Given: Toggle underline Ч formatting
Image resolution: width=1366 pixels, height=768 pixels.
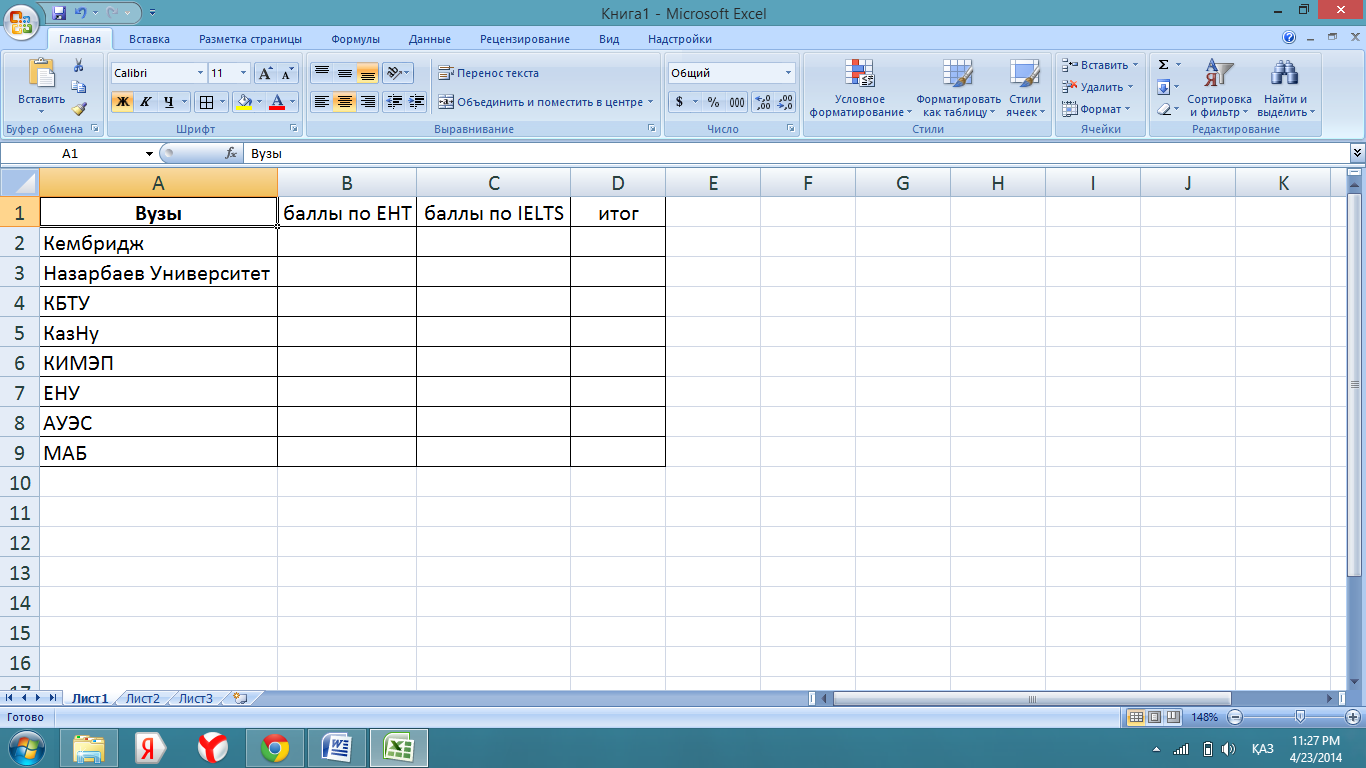Looking at the screenshot, I should [169, 102].
